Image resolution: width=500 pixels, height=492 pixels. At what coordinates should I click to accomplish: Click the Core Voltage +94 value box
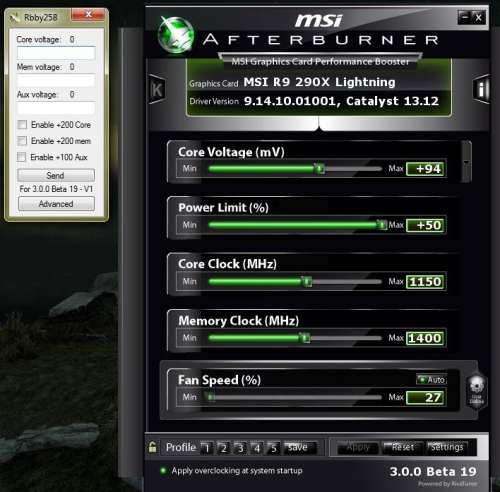click(x=426, y=169)
